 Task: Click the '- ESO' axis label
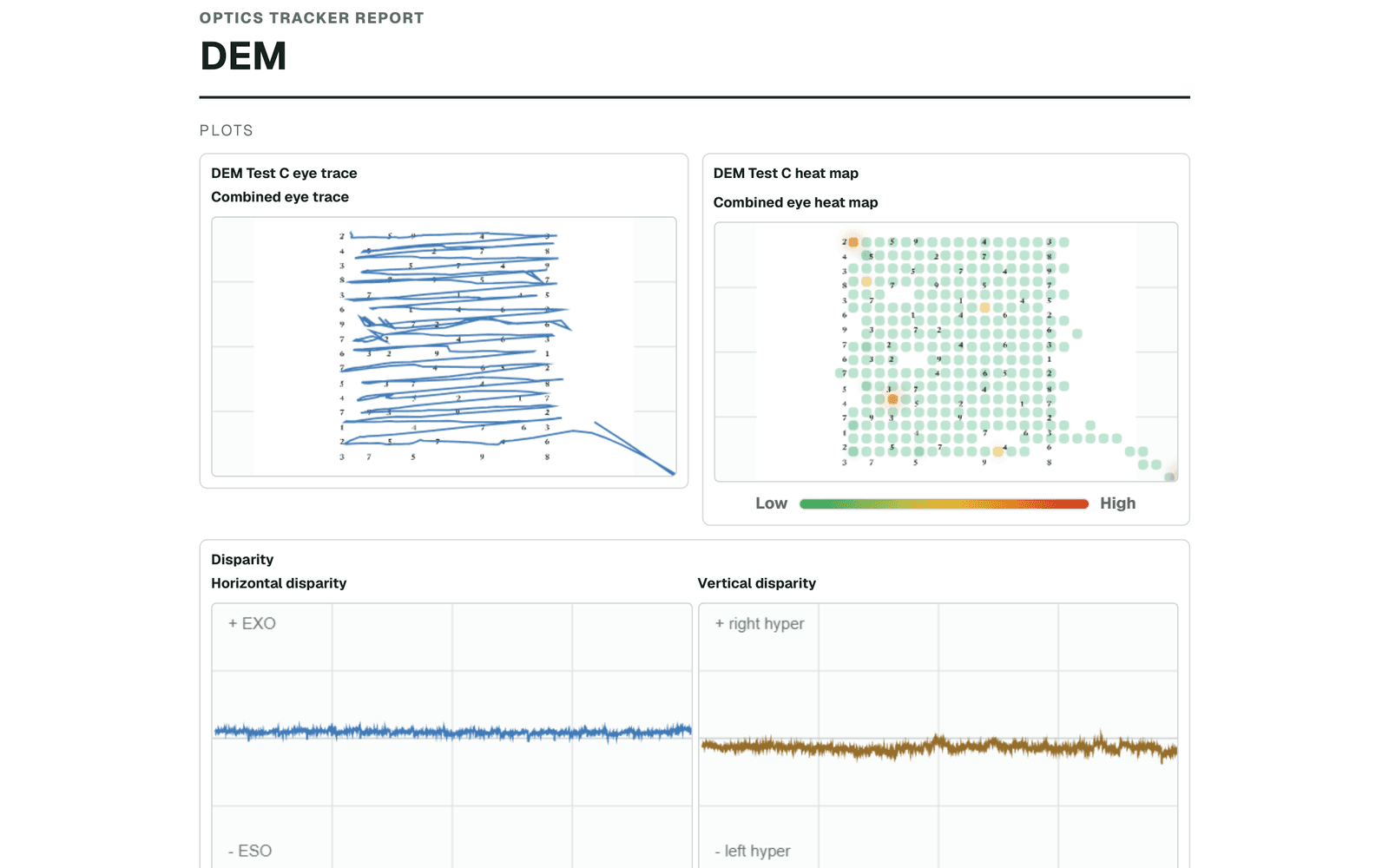tap(250, 851)
